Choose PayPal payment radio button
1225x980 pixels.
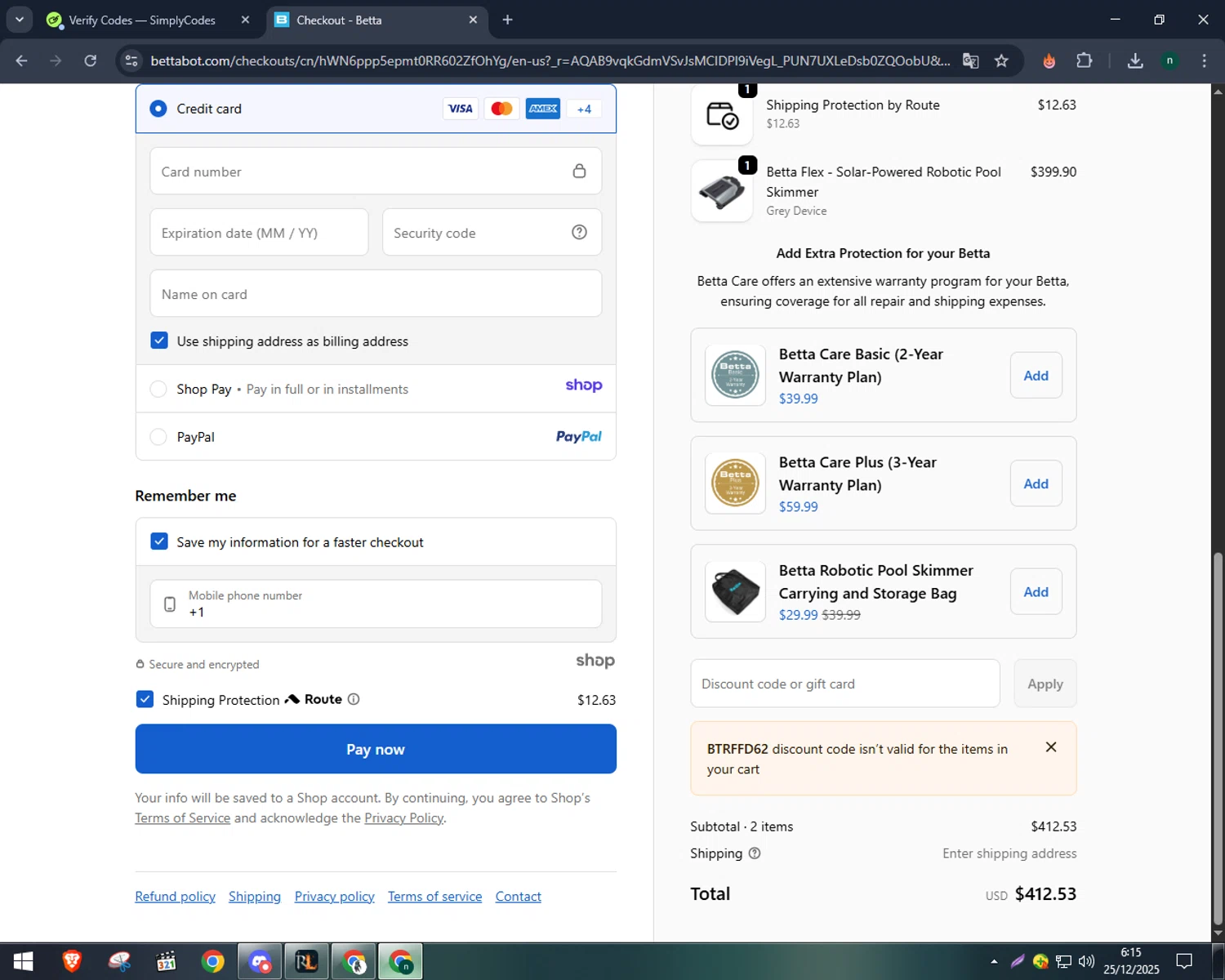click(x=158, y=437)
